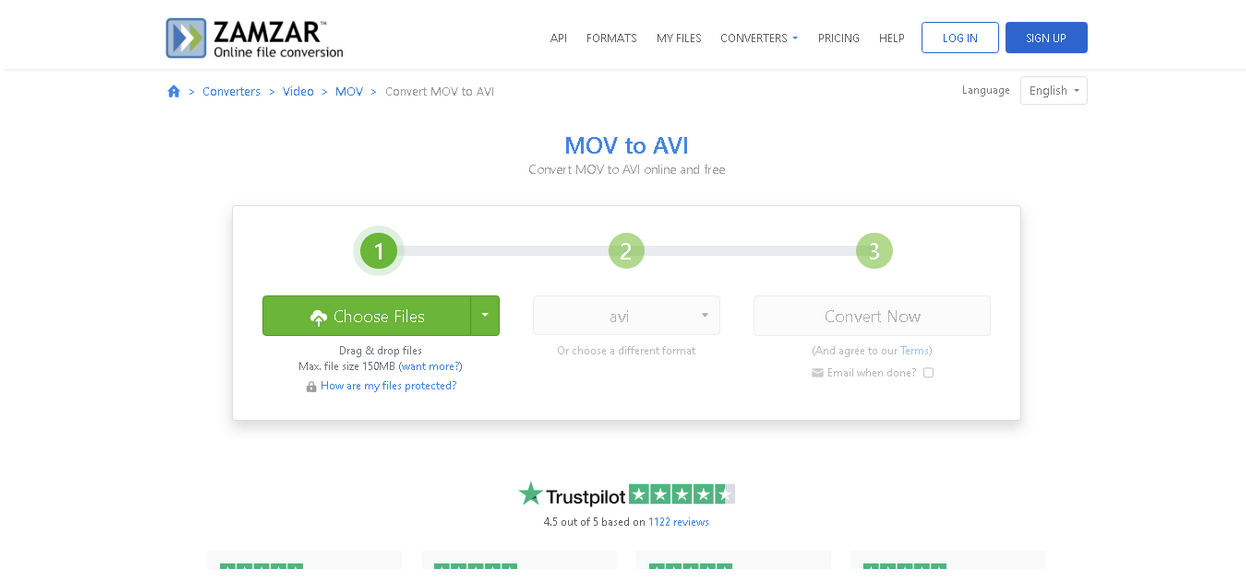The height and width of the screenshot is (582, 1246).
Task: Open the Choose Files dropdown arrow
Action: tap(485, 316)
